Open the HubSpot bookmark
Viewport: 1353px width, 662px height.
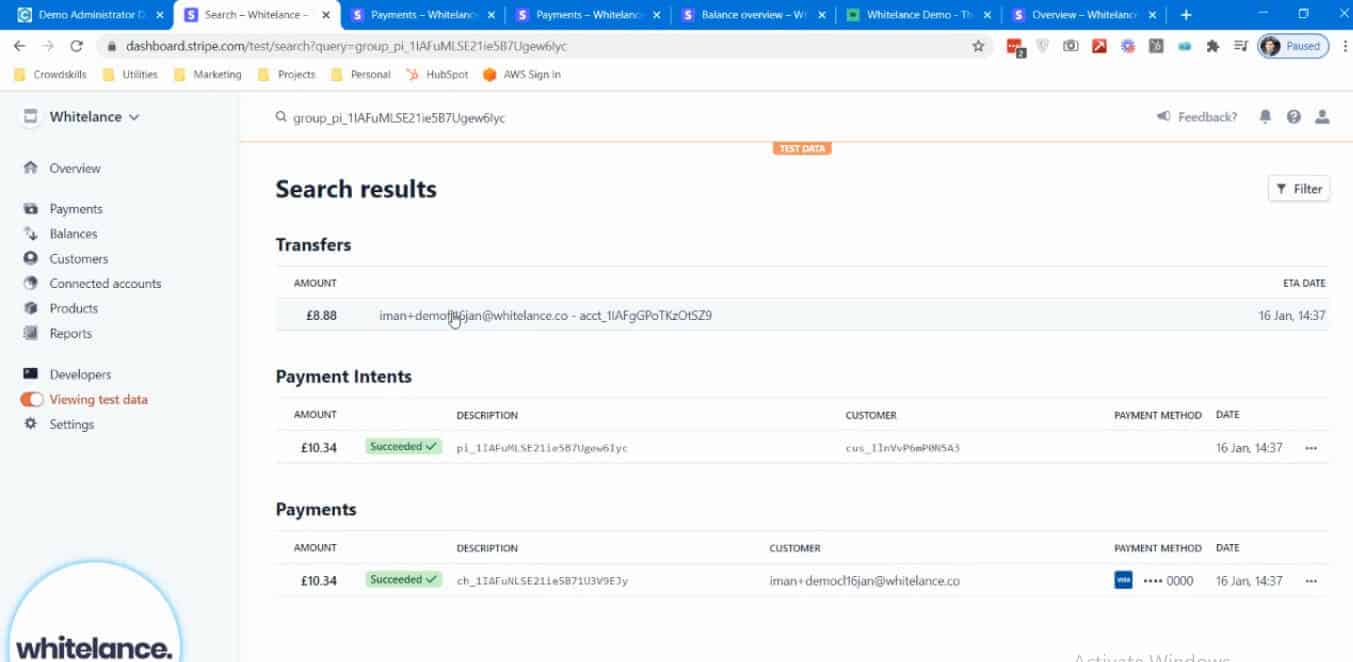coord(437,75)
